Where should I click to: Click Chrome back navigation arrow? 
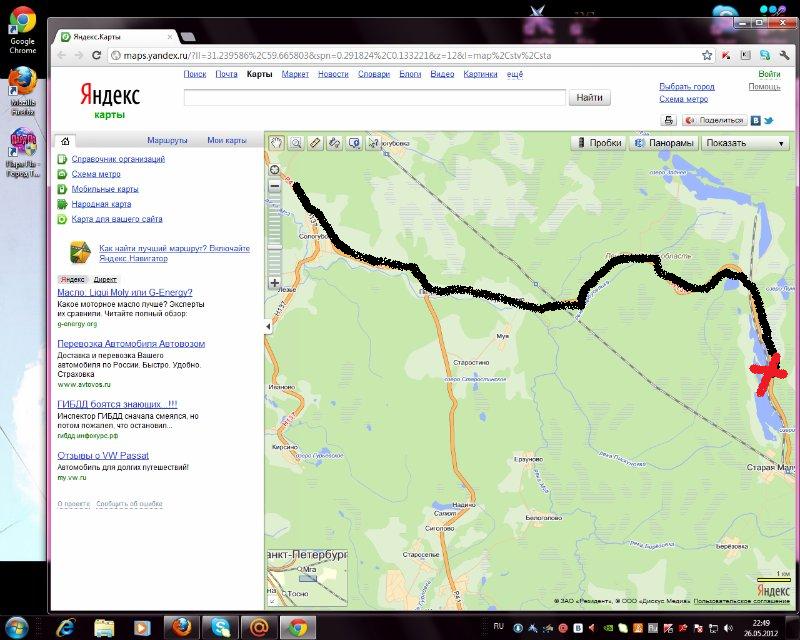tap(62, 55)
